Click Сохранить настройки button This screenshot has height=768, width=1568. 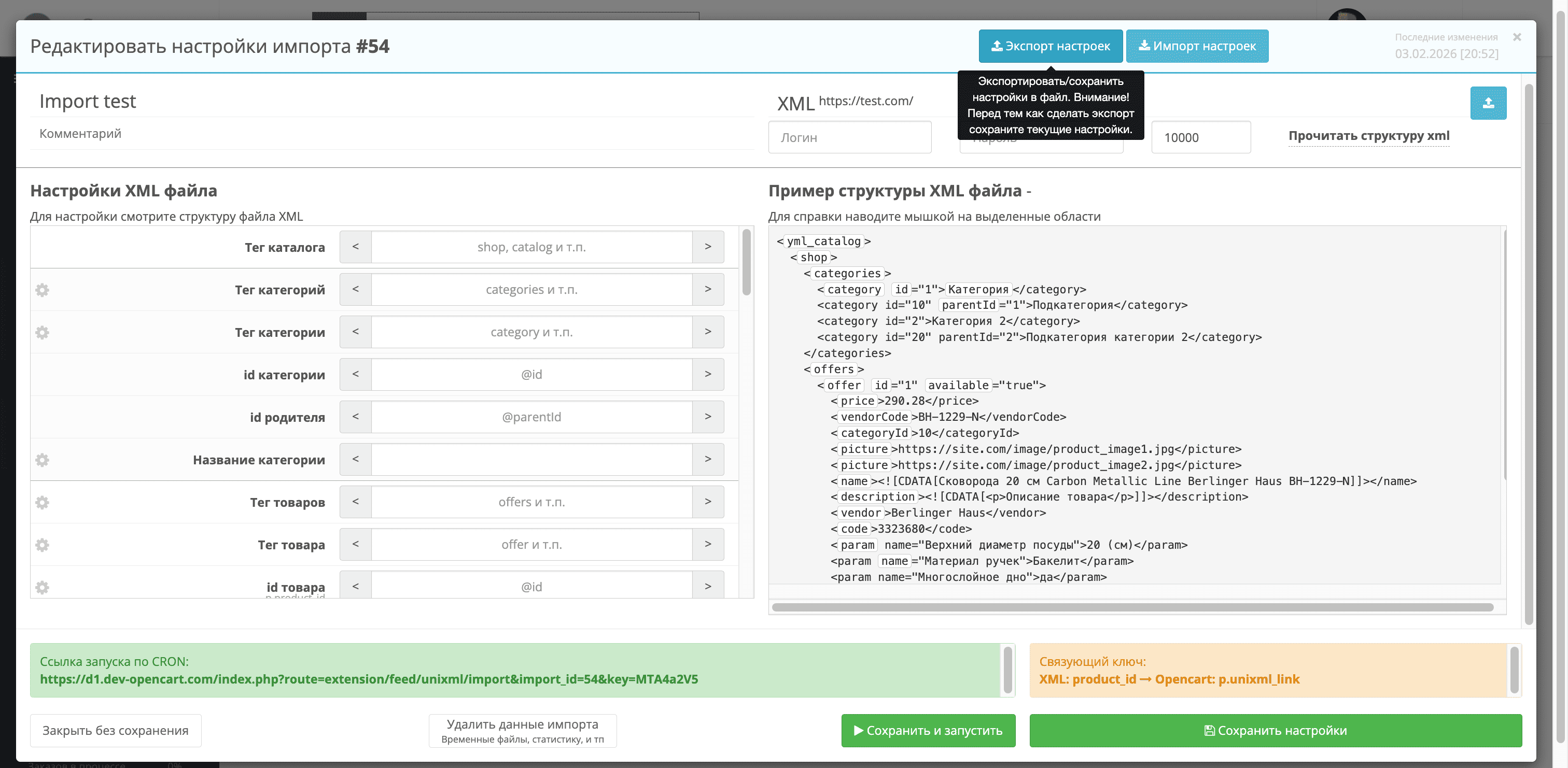click(1275, 730)
